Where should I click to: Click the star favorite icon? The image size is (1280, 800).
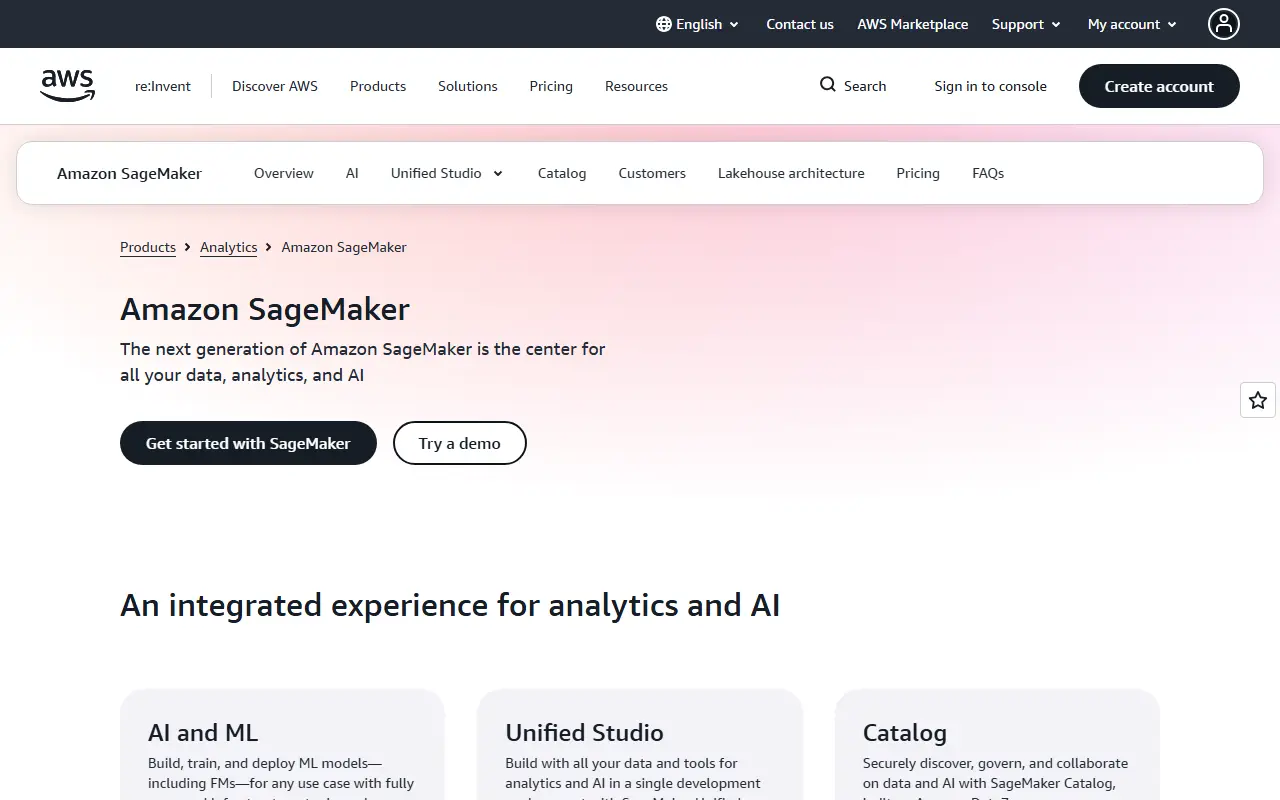point(1258,400)
